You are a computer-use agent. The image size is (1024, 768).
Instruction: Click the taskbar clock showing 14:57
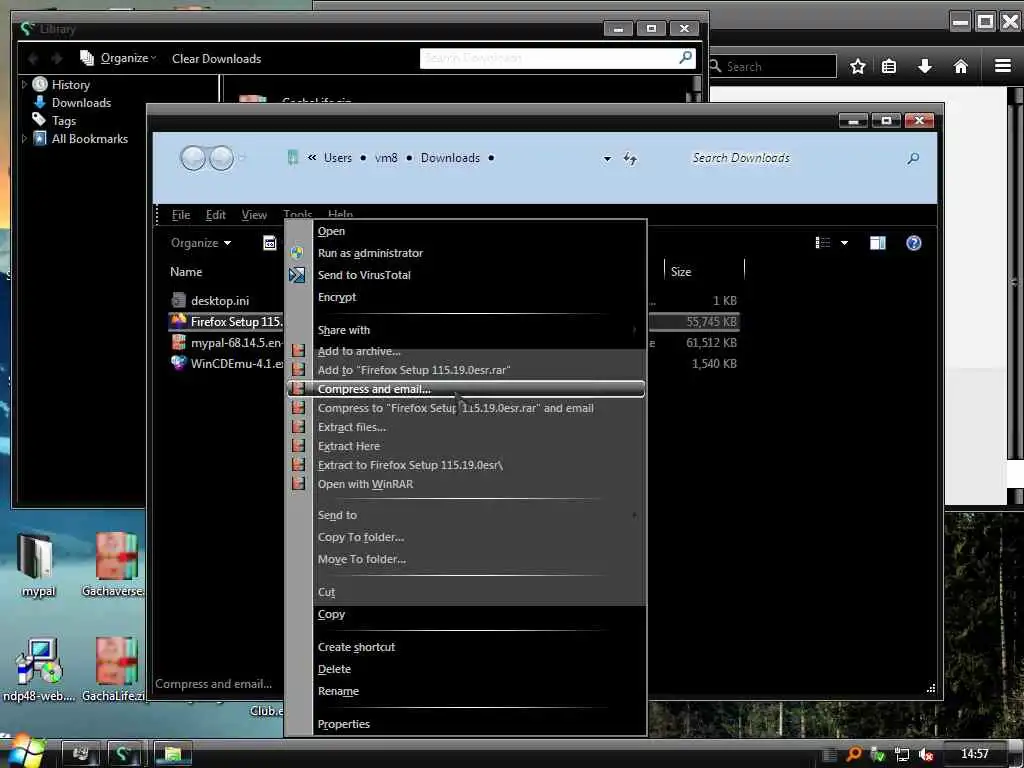tap(974, 754)
